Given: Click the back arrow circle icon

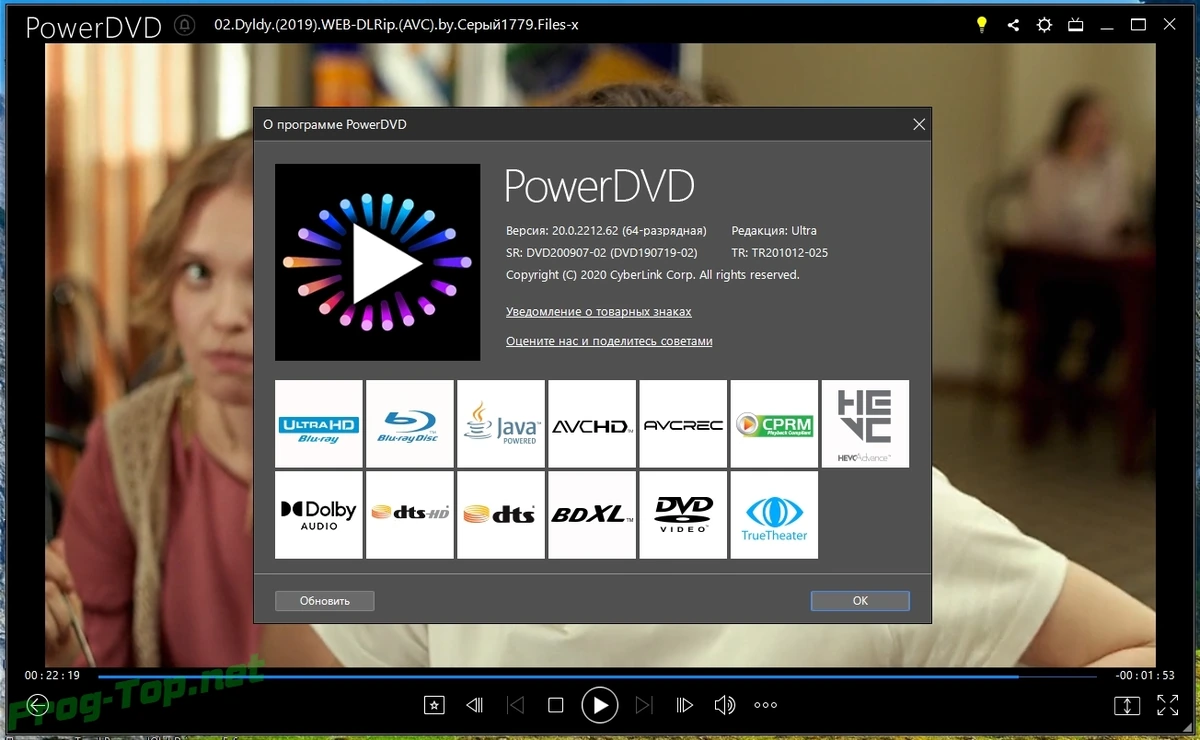Looking at the screenshot, I should [x=37, y=705].
